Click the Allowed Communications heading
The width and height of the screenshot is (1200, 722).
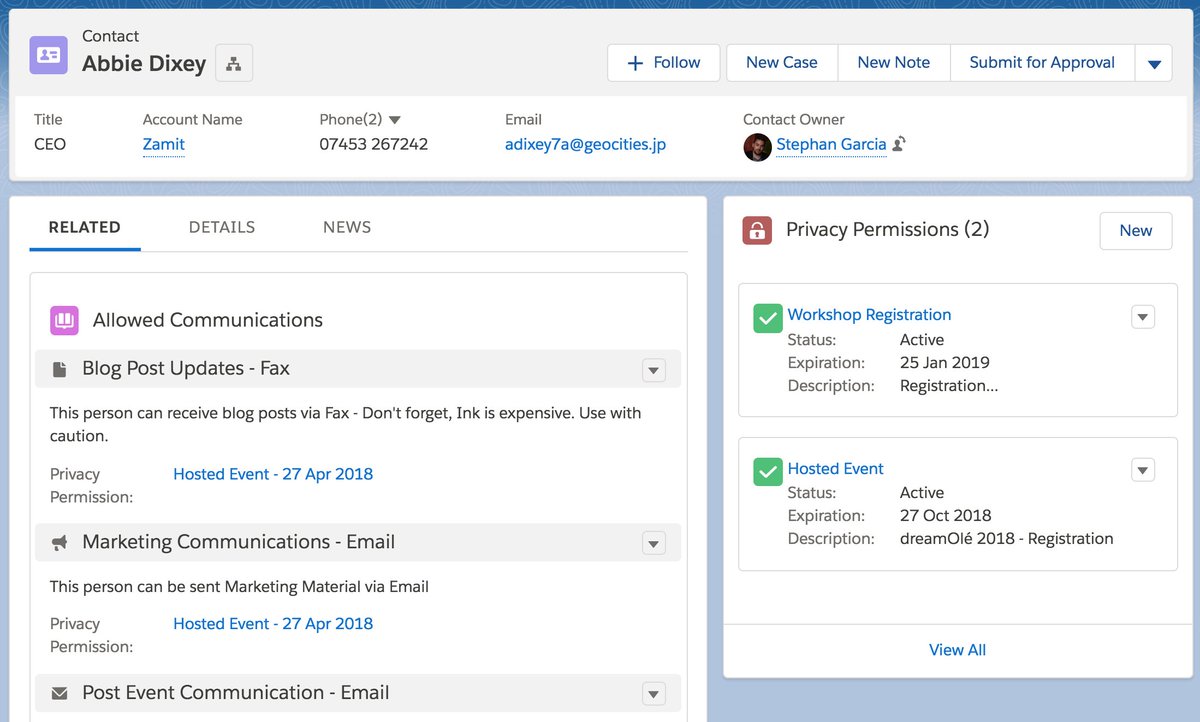coord(208,320)
